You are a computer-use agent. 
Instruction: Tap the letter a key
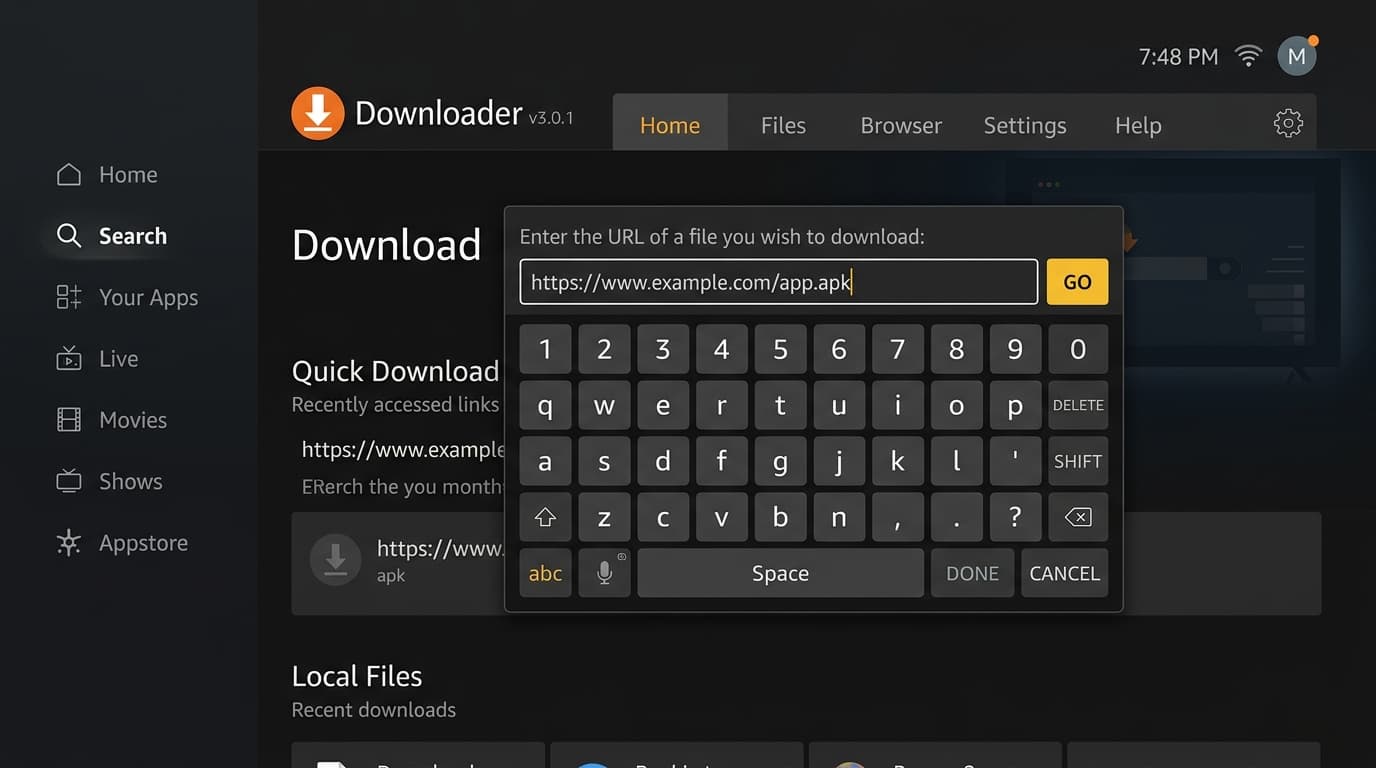(545, 461)
